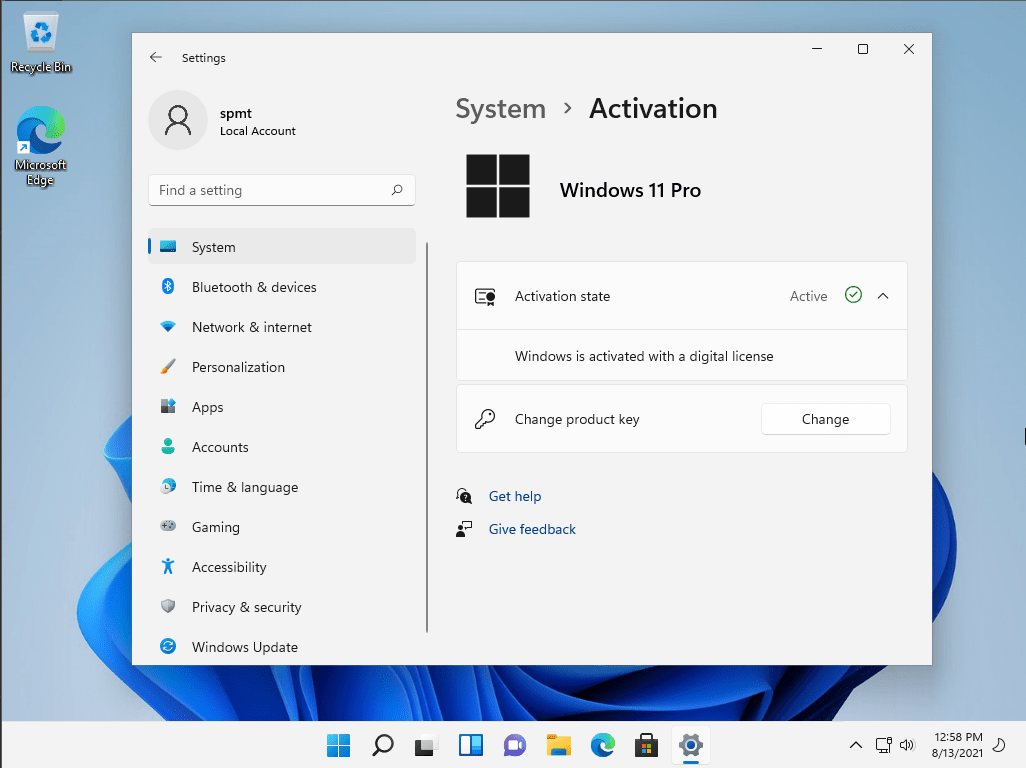This screenshot has height=768, width=1026.
Task: Click 'Windows is activated with a digital license'
Action: point(644,356)
